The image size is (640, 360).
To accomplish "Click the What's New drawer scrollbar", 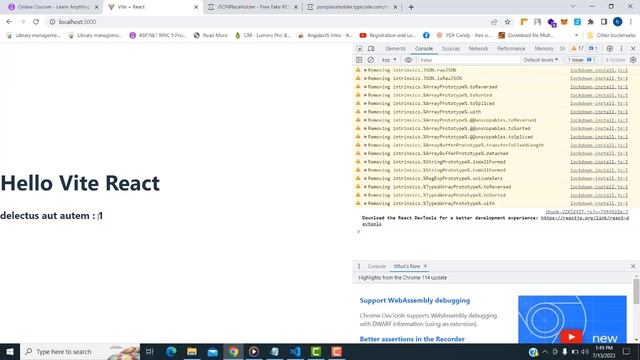I will click(636, 291).
